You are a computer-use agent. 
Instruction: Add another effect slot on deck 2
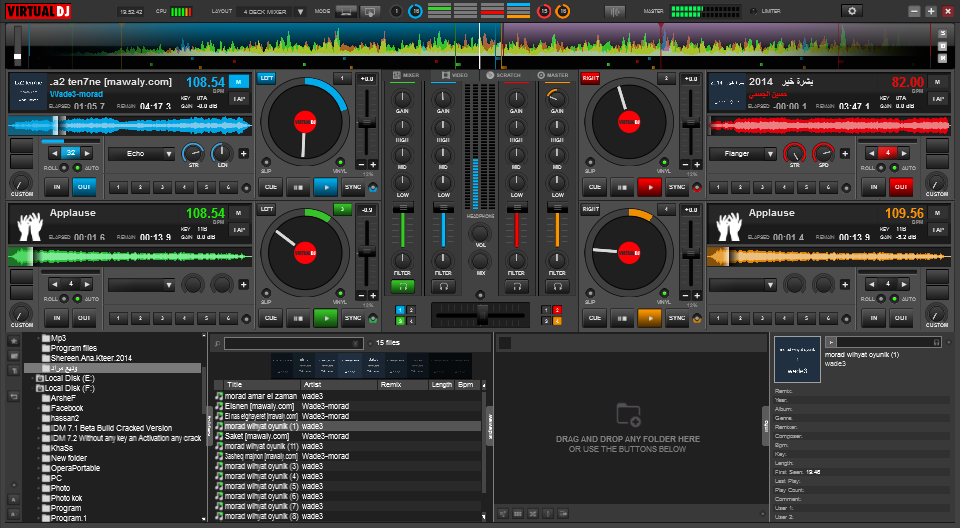click(x=845, y=154)
